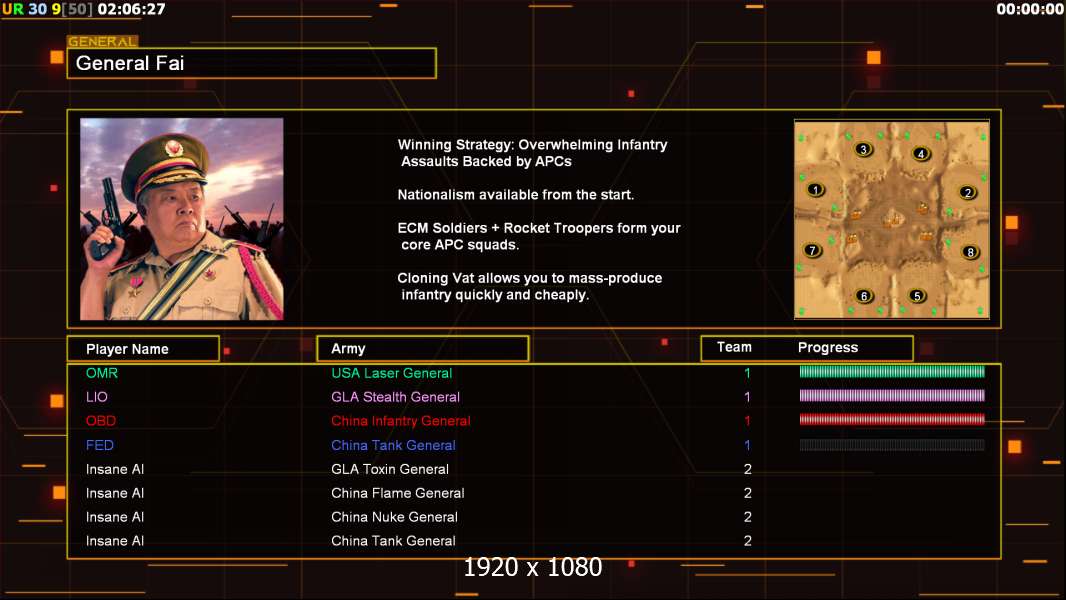This screenshot has height=600, width=1066.
Task: Click OBD's red loading progress bar
Action: 892,419
